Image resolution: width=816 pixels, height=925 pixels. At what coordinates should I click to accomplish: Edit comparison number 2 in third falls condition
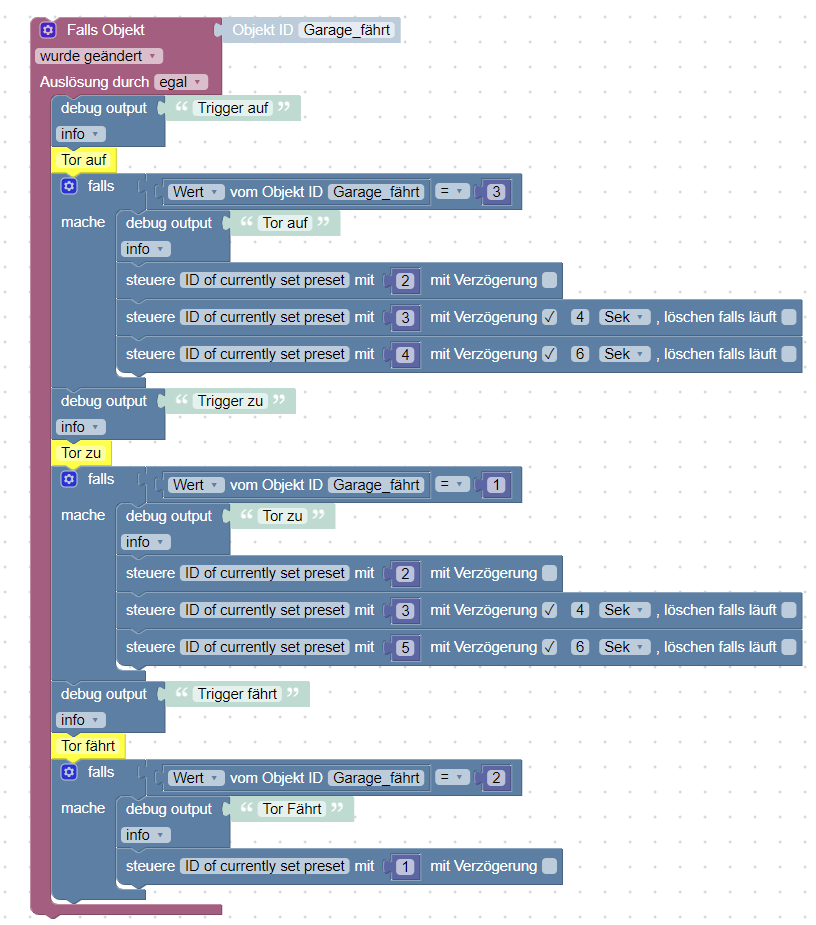click(x=496, y=778)
